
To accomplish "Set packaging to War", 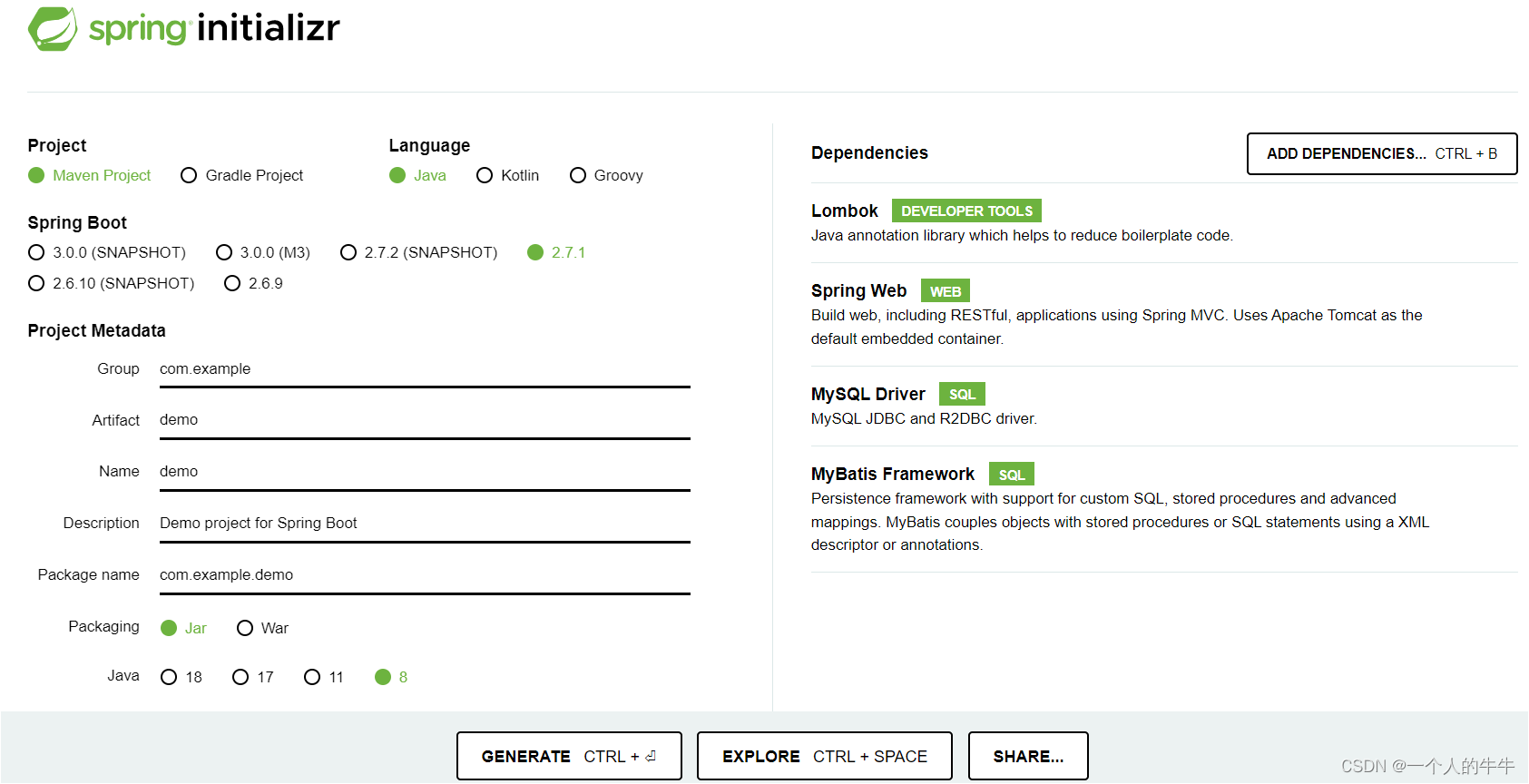I will tap(263, 628).
